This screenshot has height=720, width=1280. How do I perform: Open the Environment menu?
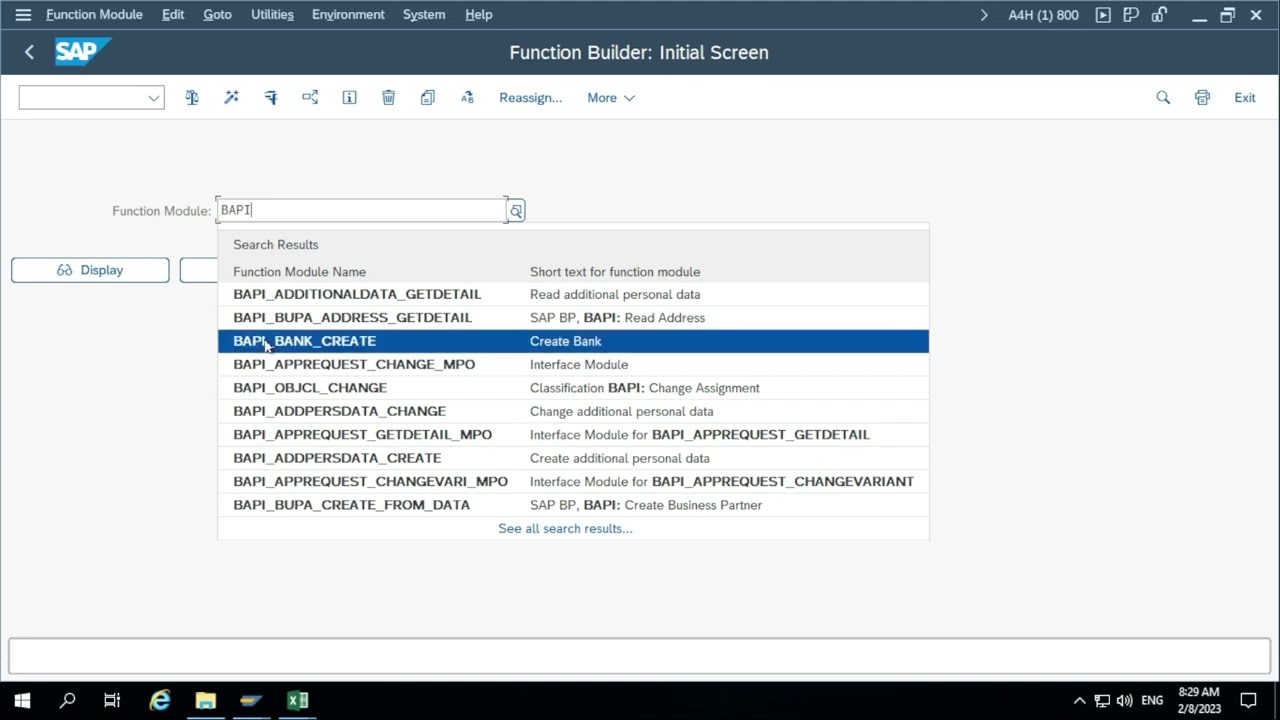click(x=348, y=15)
